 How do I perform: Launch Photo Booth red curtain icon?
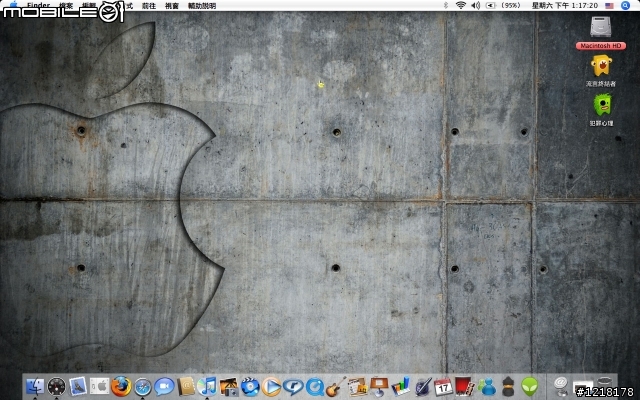pos(465,386)
